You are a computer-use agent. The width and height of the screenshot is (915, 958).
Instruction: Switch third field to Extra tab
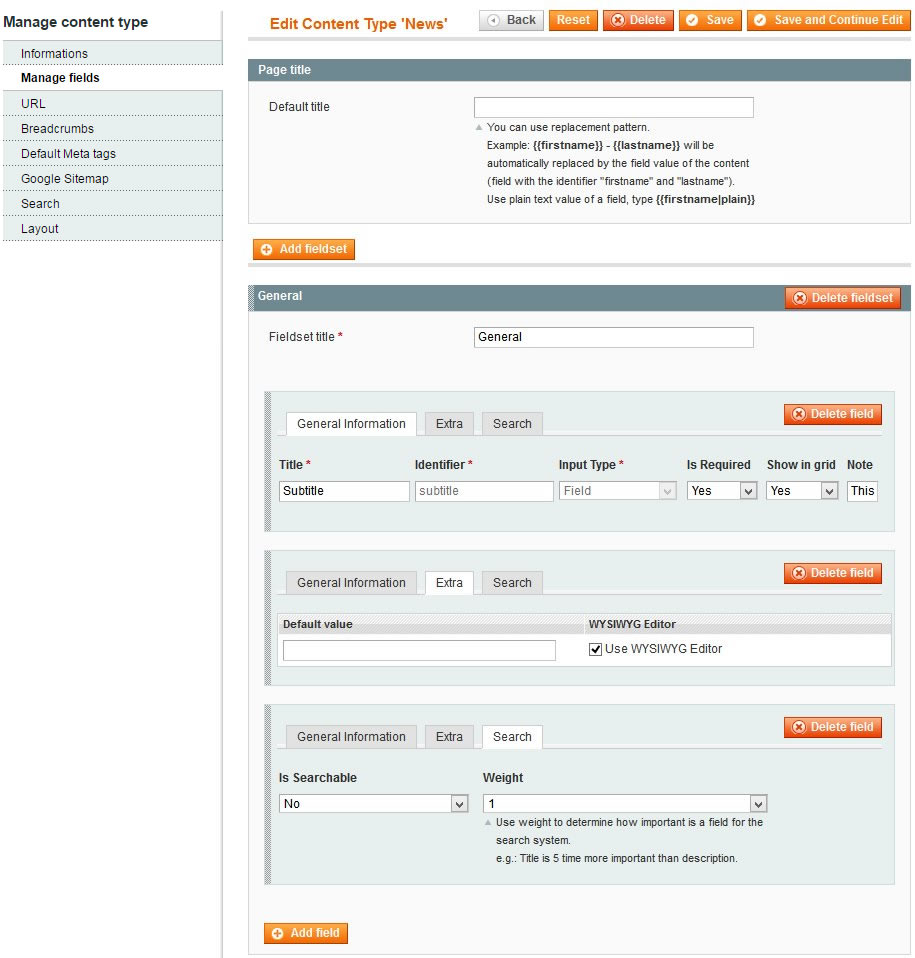point(449,737)
